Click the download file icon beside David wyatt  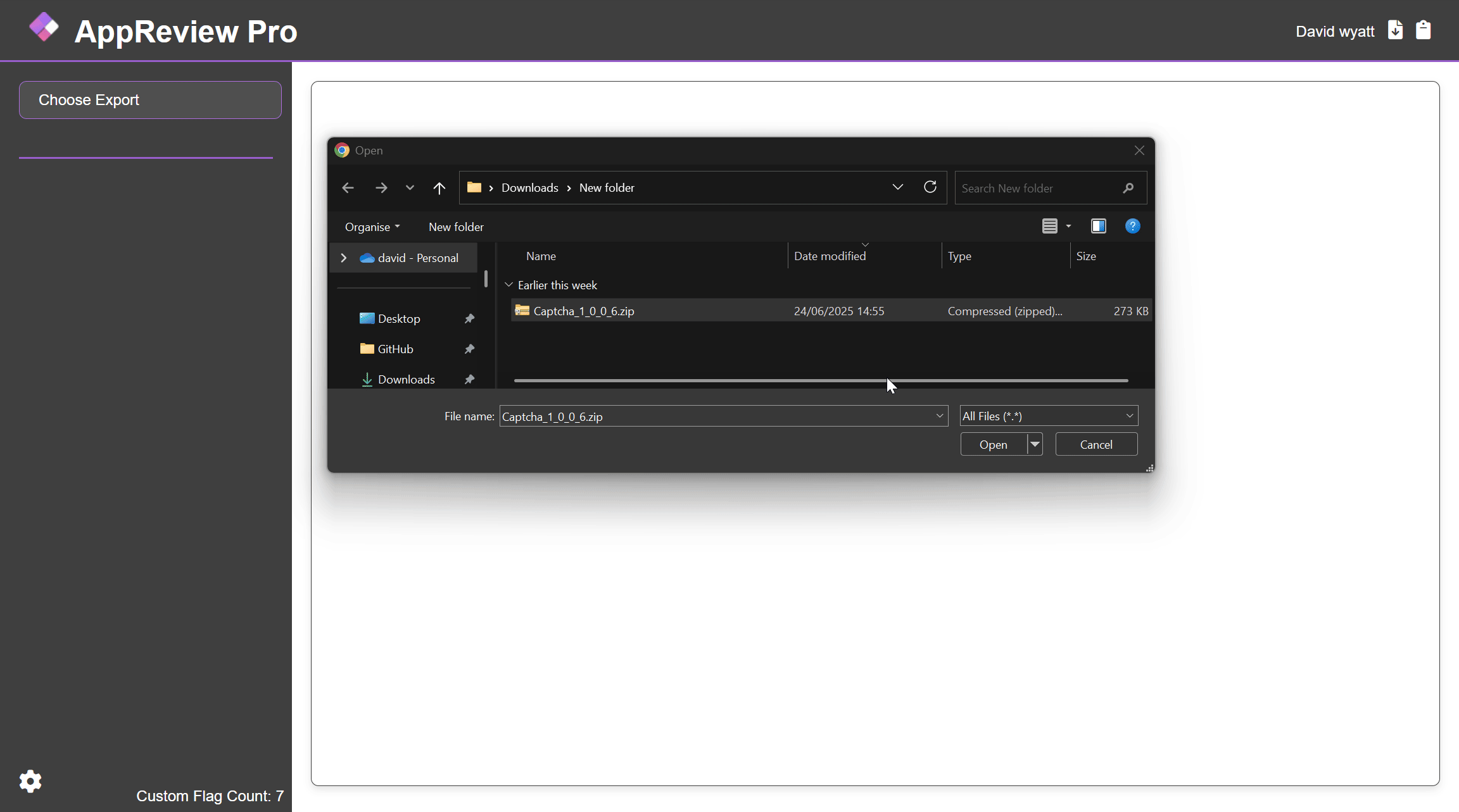[x=1395, y=30]
